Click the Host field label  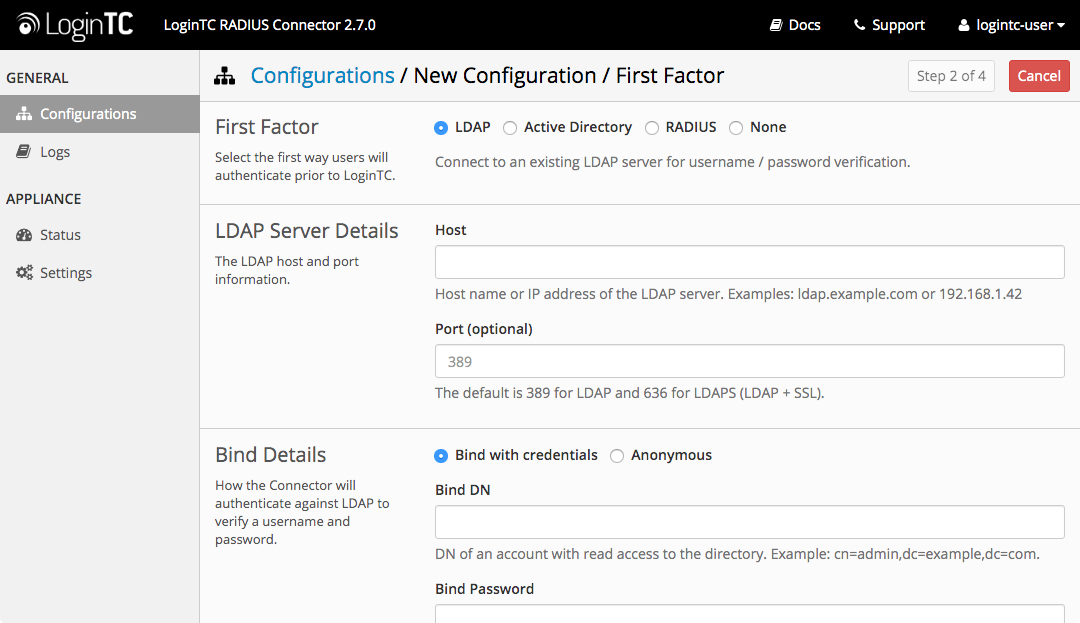[450, 230]
